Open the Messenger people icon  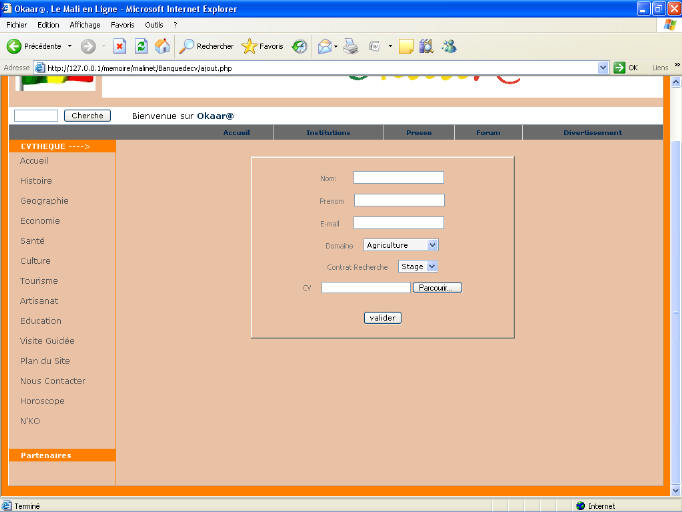[x=449, y=46]
